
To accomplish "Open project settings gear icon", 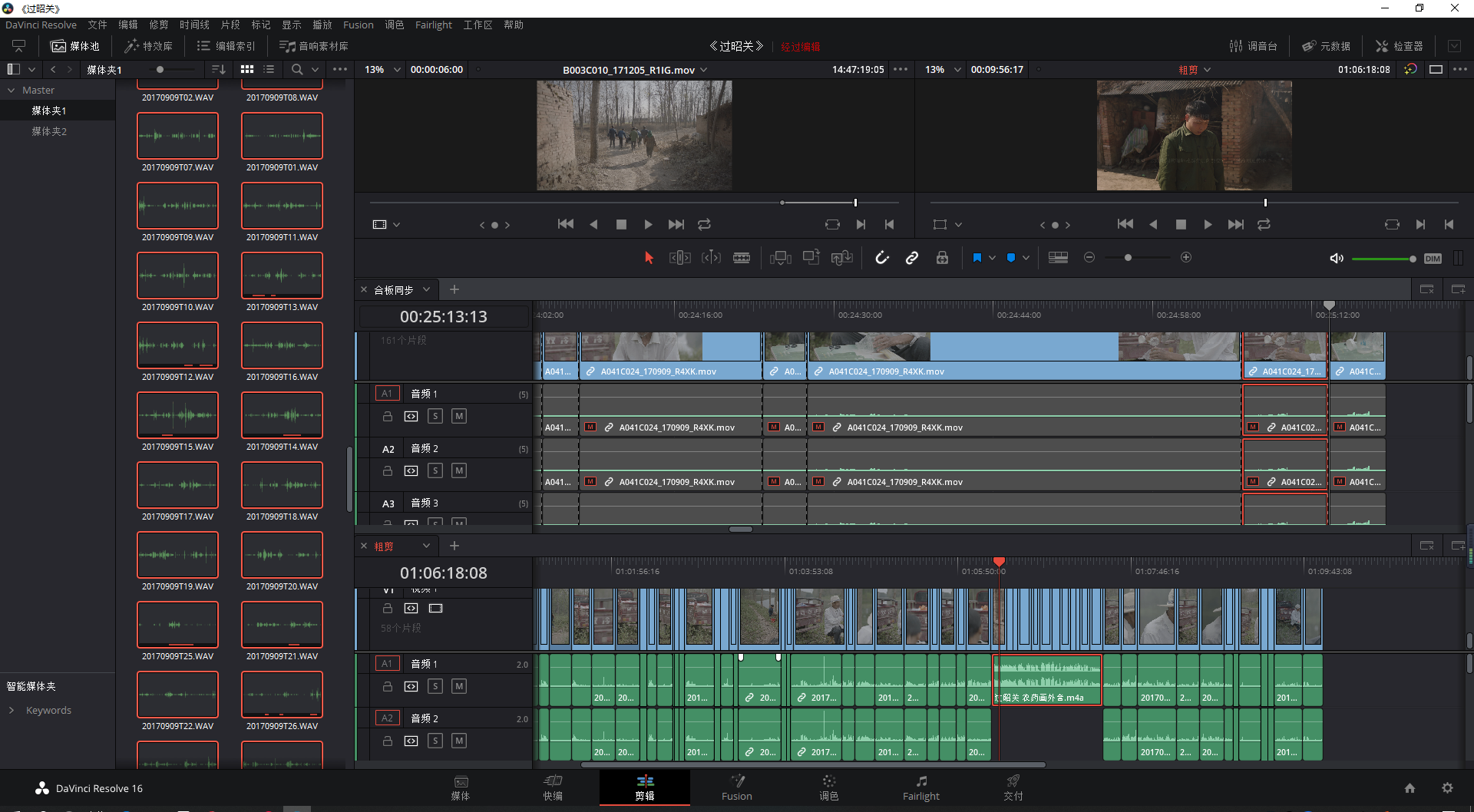I will (x=1447, y=788).
